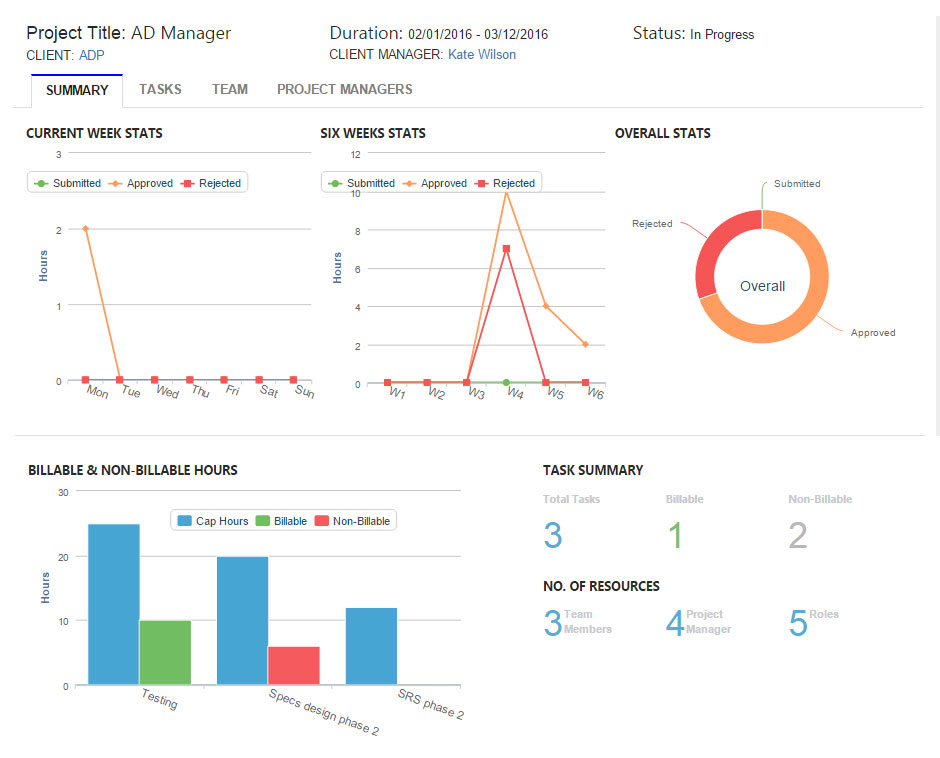Click the red Specs design Non-Billable bar

(x=293, y=665)
